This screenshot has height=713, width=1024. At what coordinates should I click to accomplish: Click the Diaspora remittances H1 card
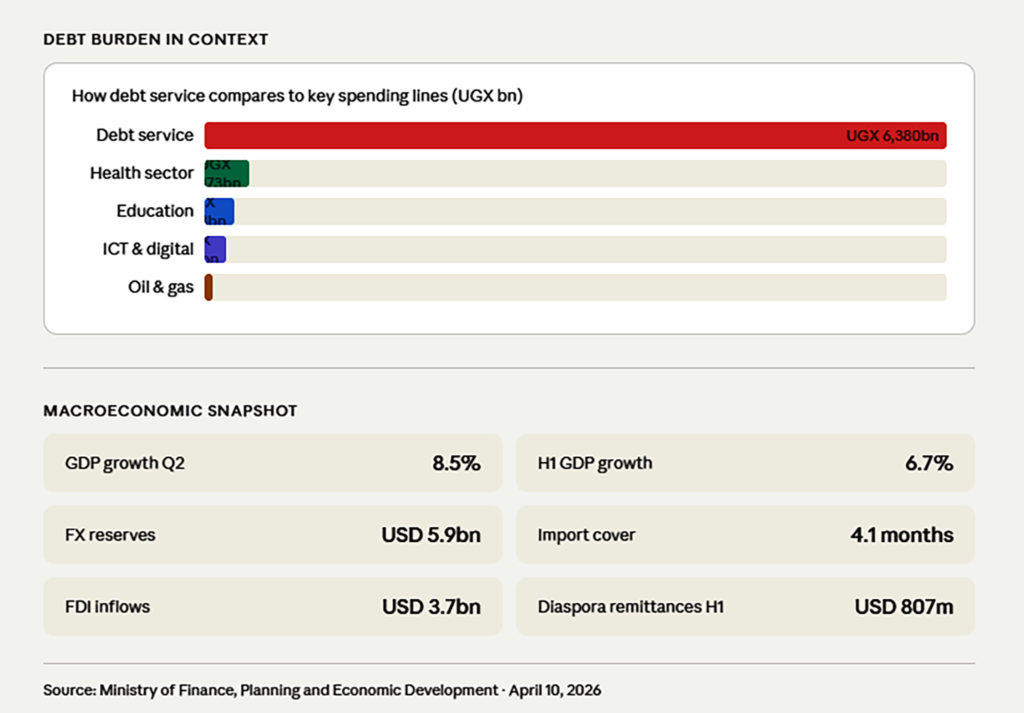click(745, 606)
